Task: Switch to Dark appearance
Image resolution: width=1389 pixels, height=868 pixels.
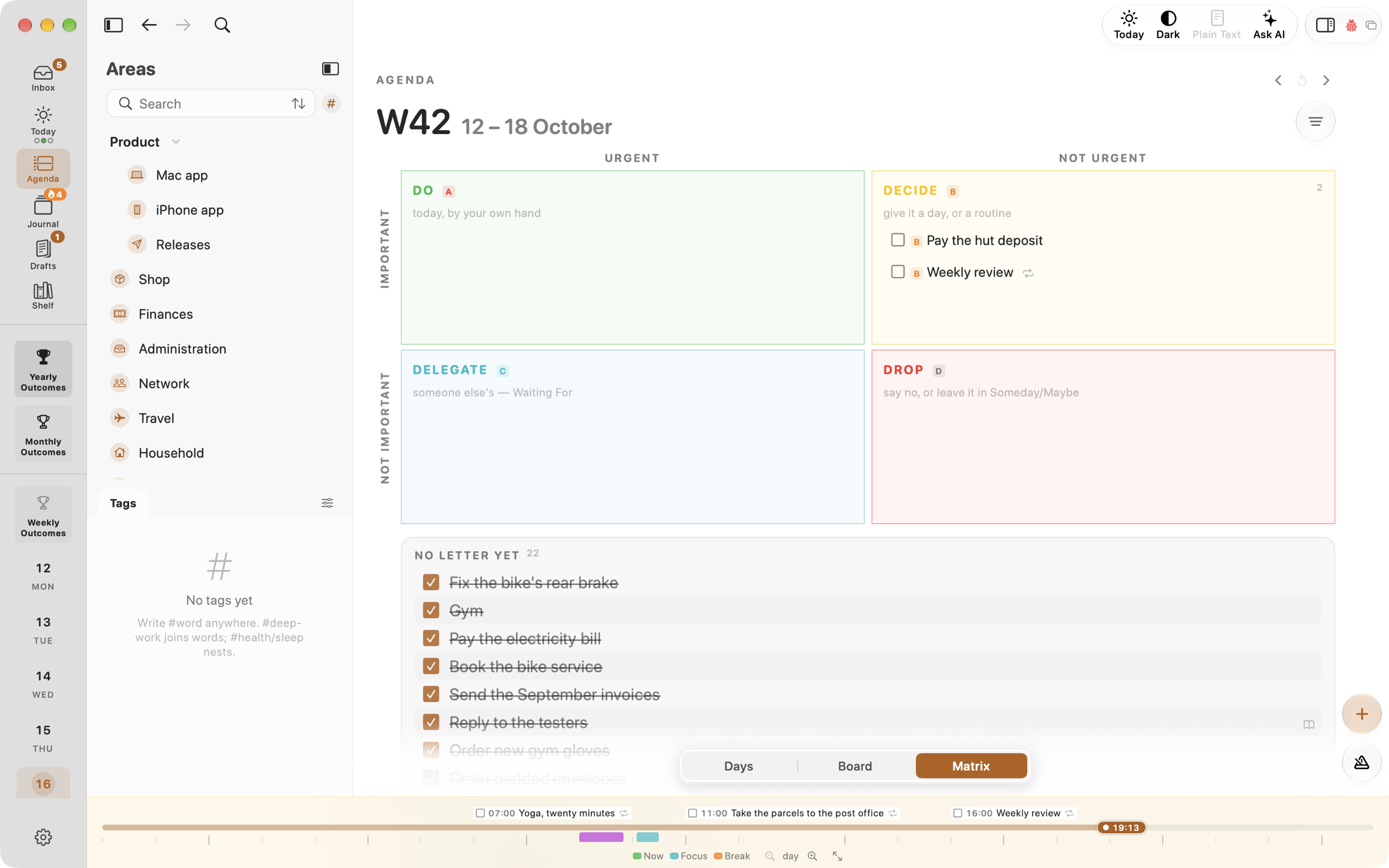Action: click(x=1168, y=25)
